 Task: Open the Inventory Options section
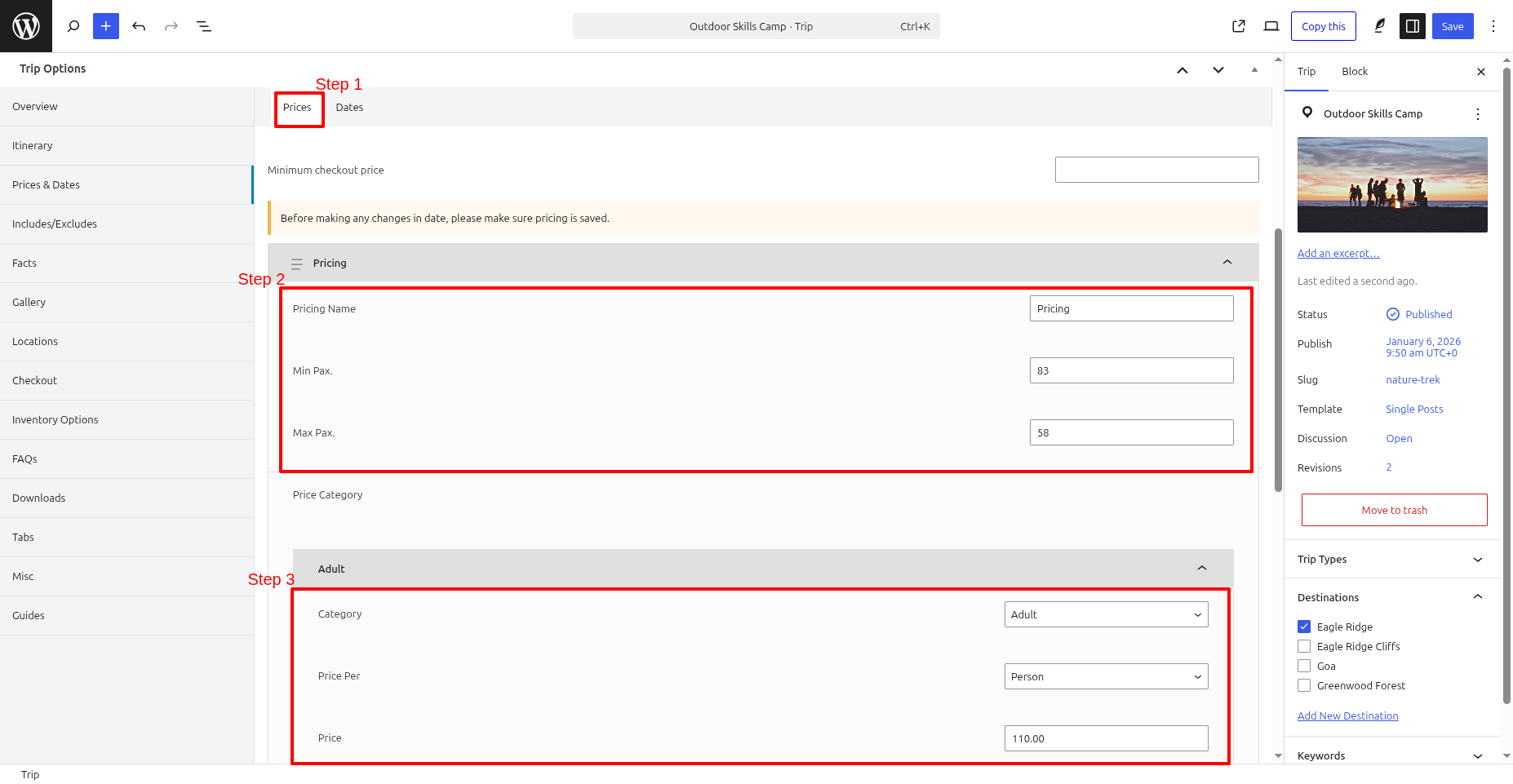pos(126,420)
